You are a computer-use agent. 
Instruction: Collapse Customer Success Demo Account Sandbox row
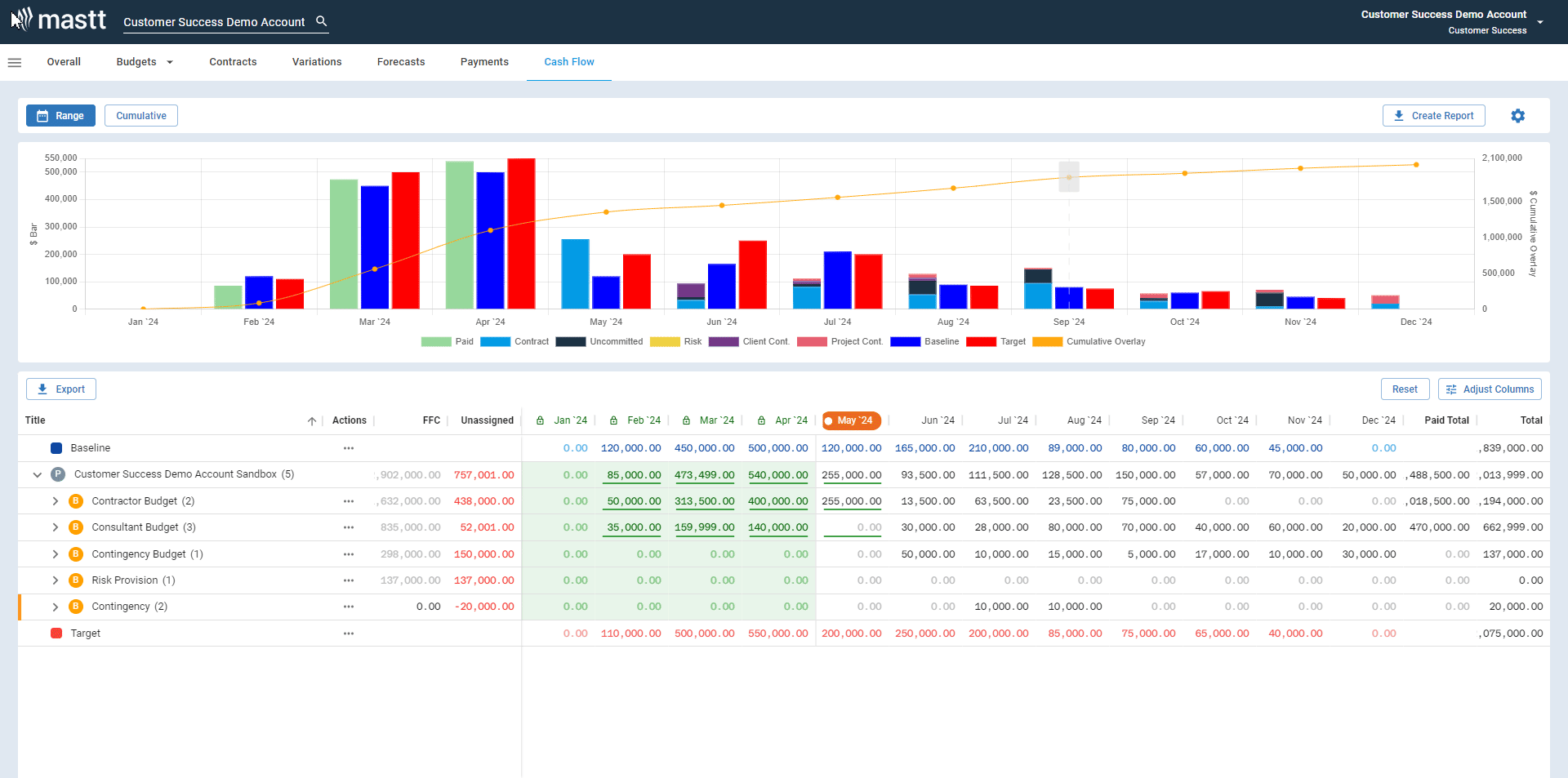pos(37,473)
